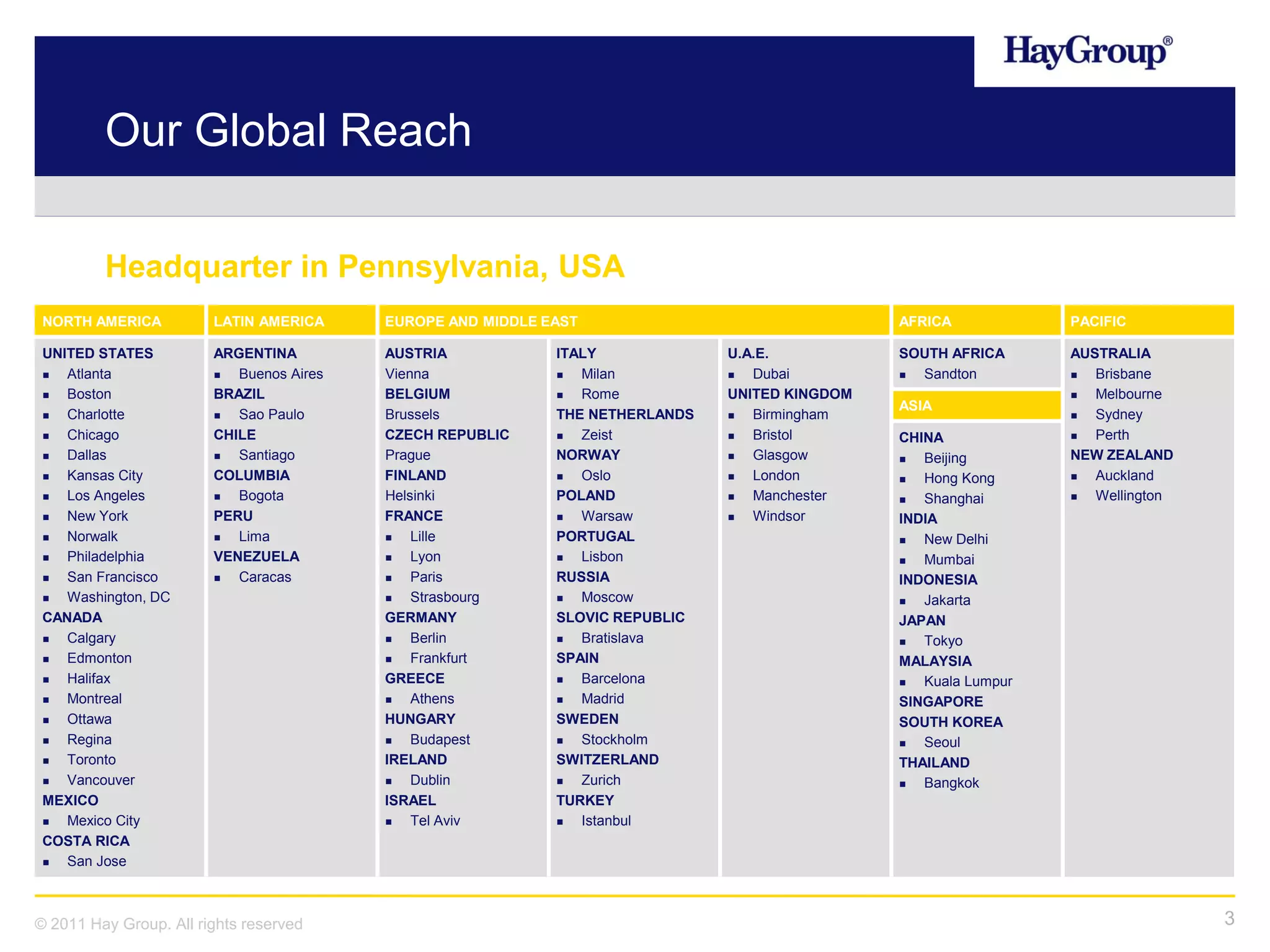Click the COLUMBIA heading
Image resolution: width=1270 pixels, height=952 pixels.
click(x=251, y=475)
